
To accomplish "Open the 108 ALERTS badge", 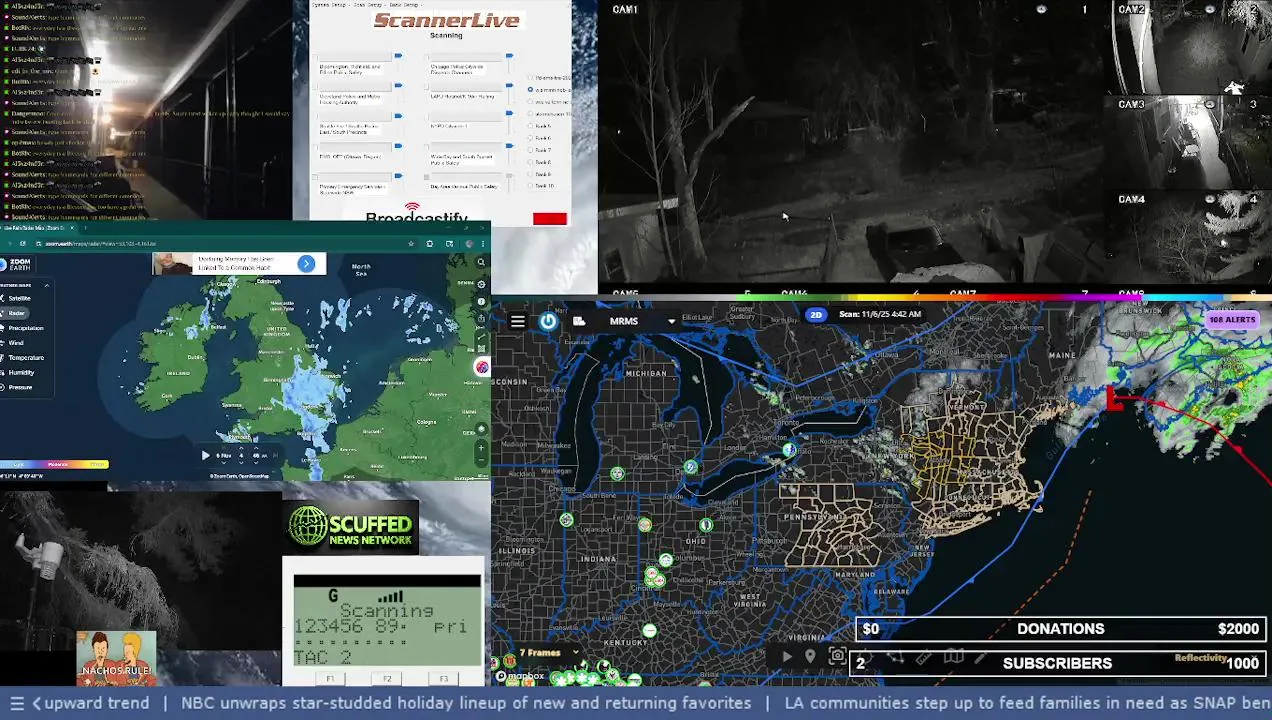I will tap(1232, 320).
